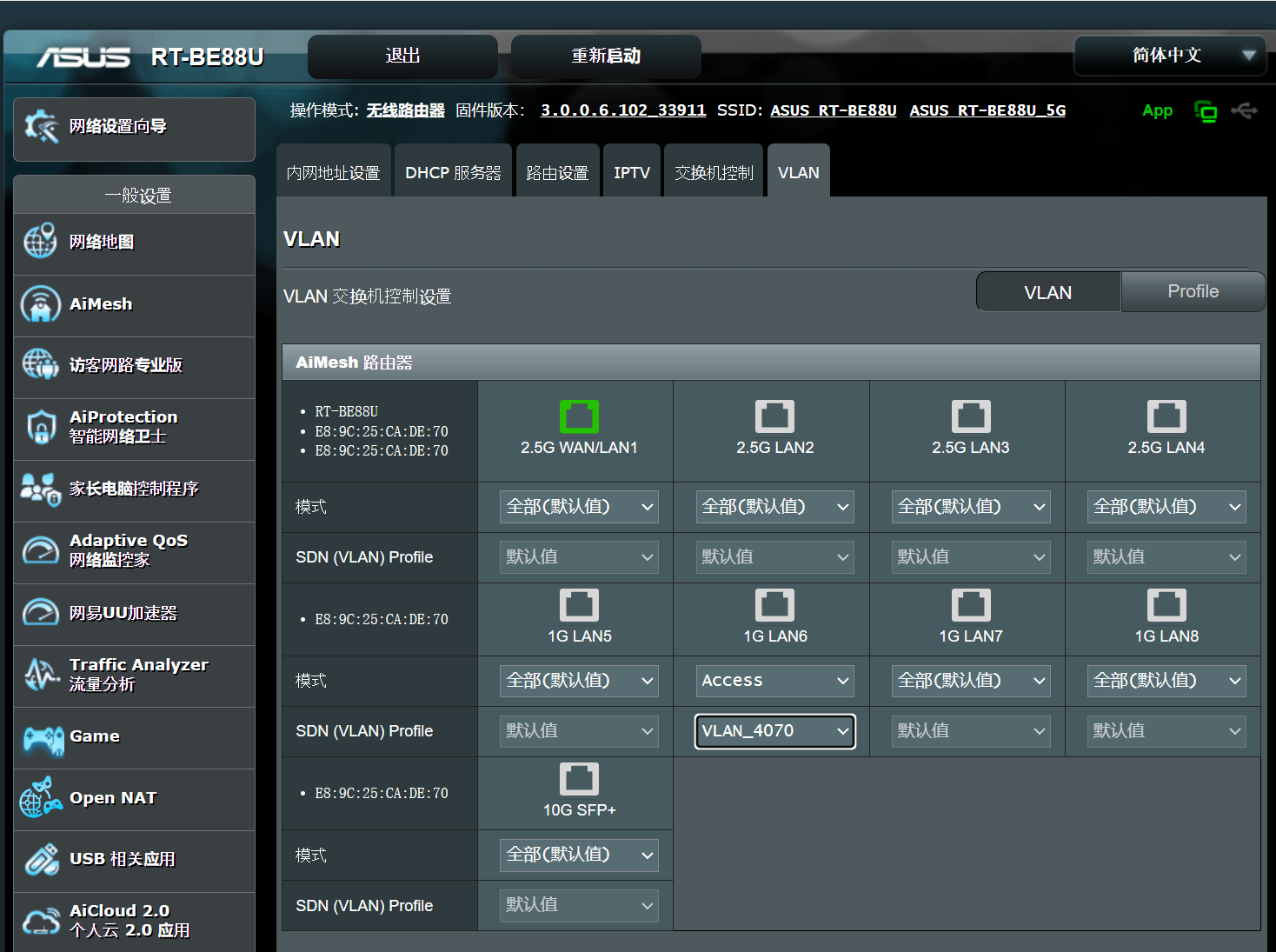Click the network status icon in header
This screenshot has width=1276, height=952.
[1206, 111]
